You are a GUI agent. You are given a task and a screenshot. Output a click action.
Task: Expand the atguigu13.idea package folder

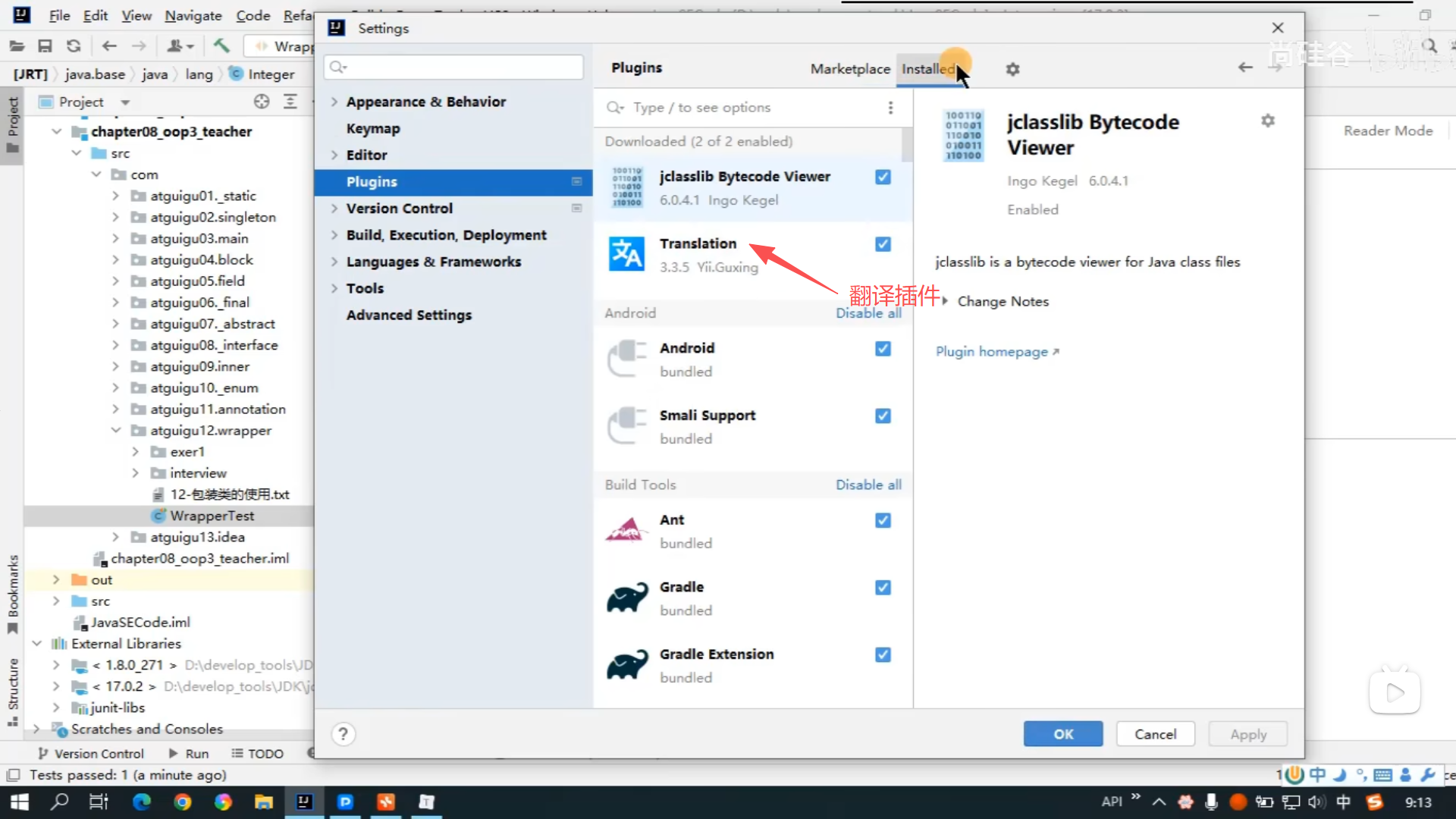(115, 537)
